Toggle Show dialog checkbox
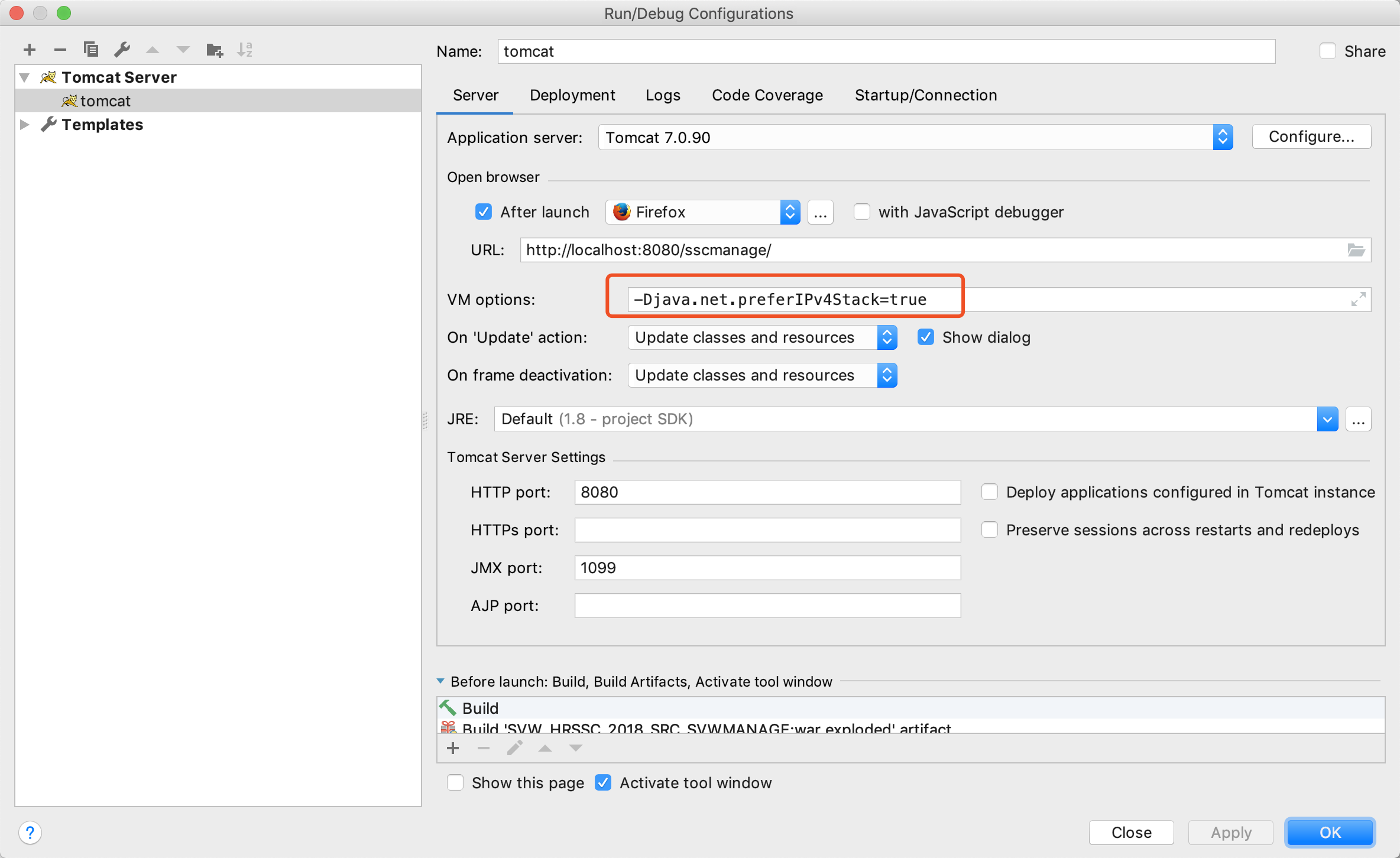Viewport: 1400px width, 858px height. [926, 337]
